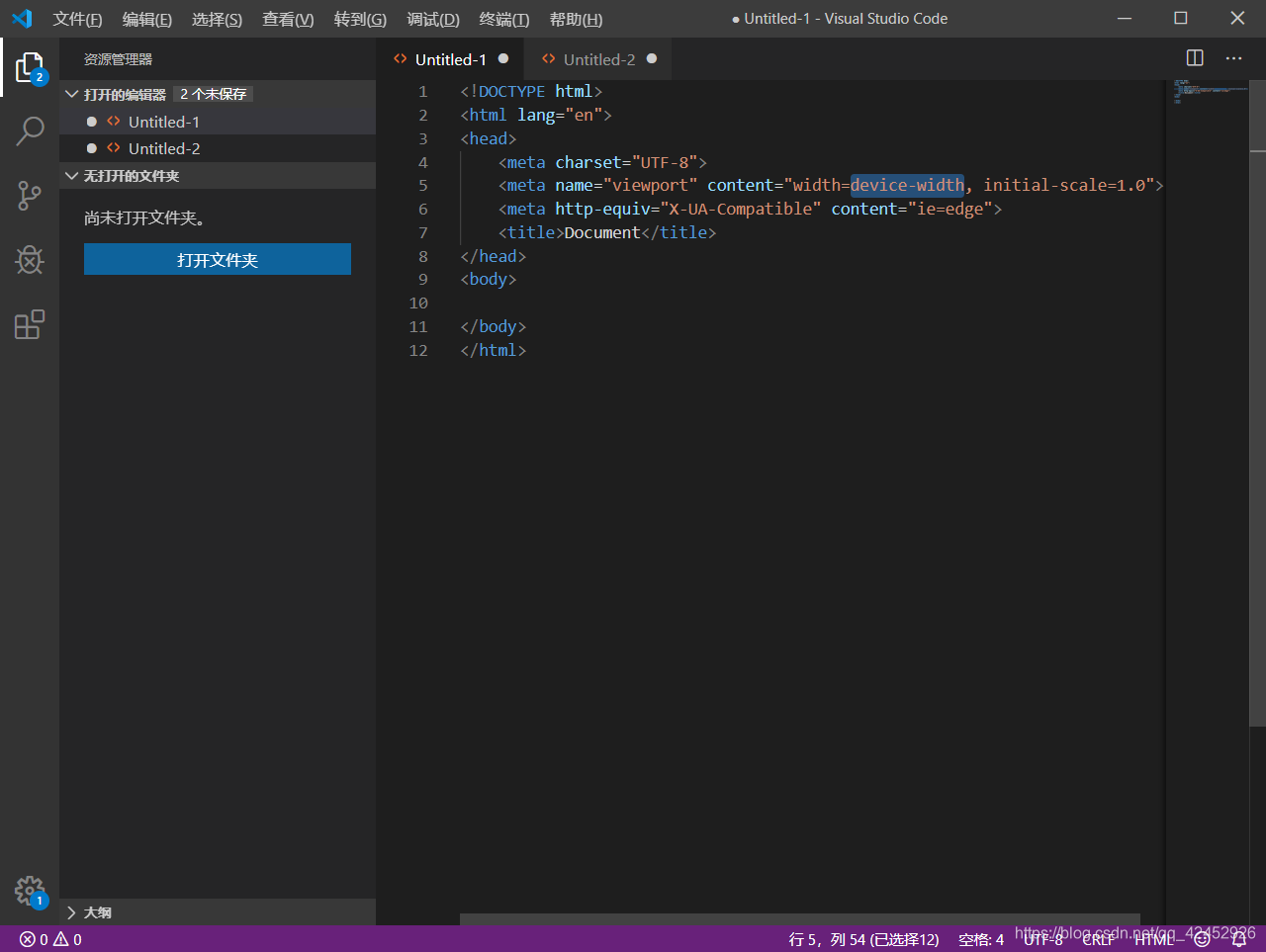Image resolution: width=1266 pixels, height=952 pixels.
Task: Open the editor more actions ellipsis
Action: coord(1233,58)
